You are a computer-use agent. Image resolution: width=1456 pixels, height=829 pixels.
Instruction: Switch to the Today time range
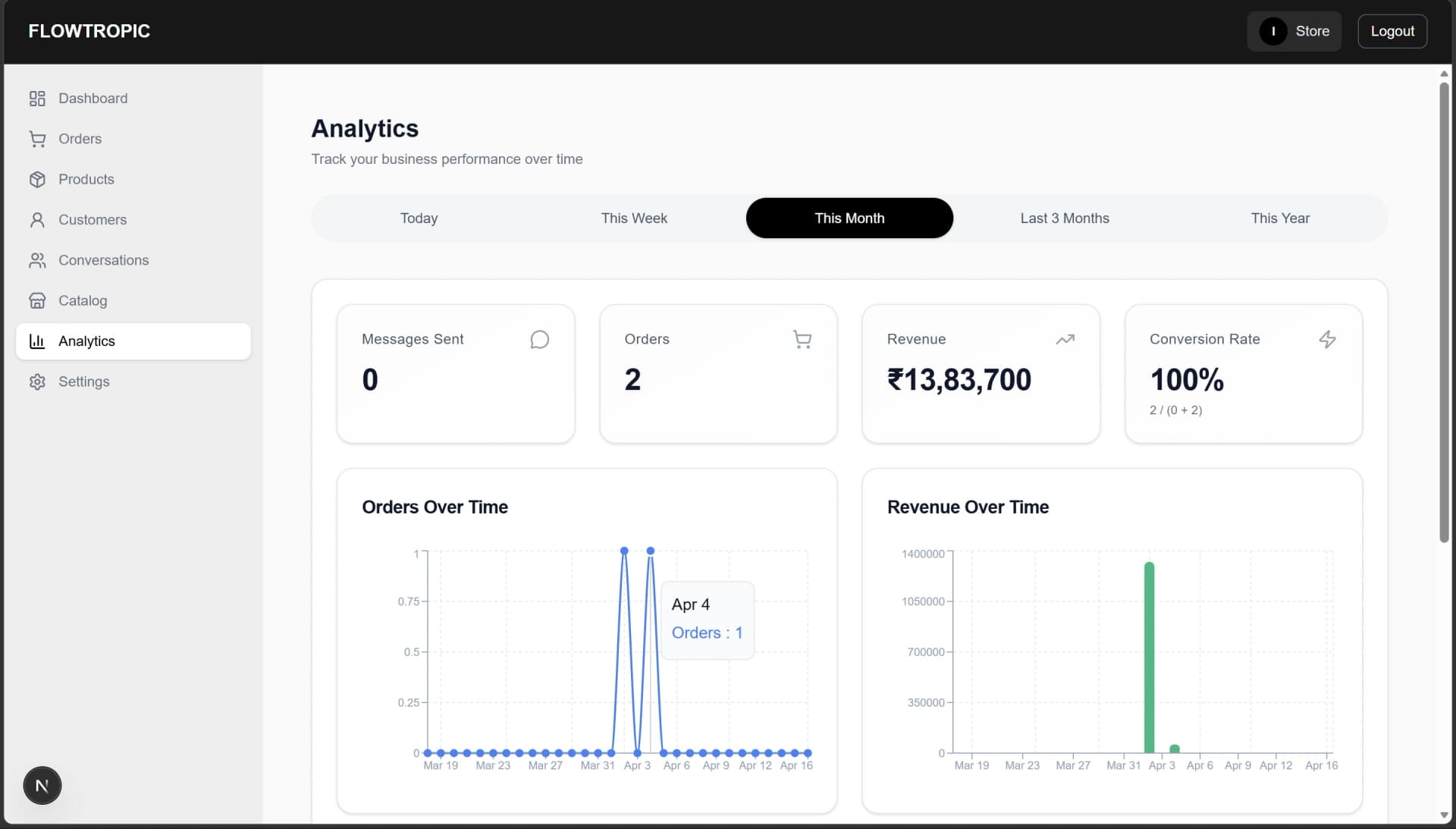pos(419,218)
